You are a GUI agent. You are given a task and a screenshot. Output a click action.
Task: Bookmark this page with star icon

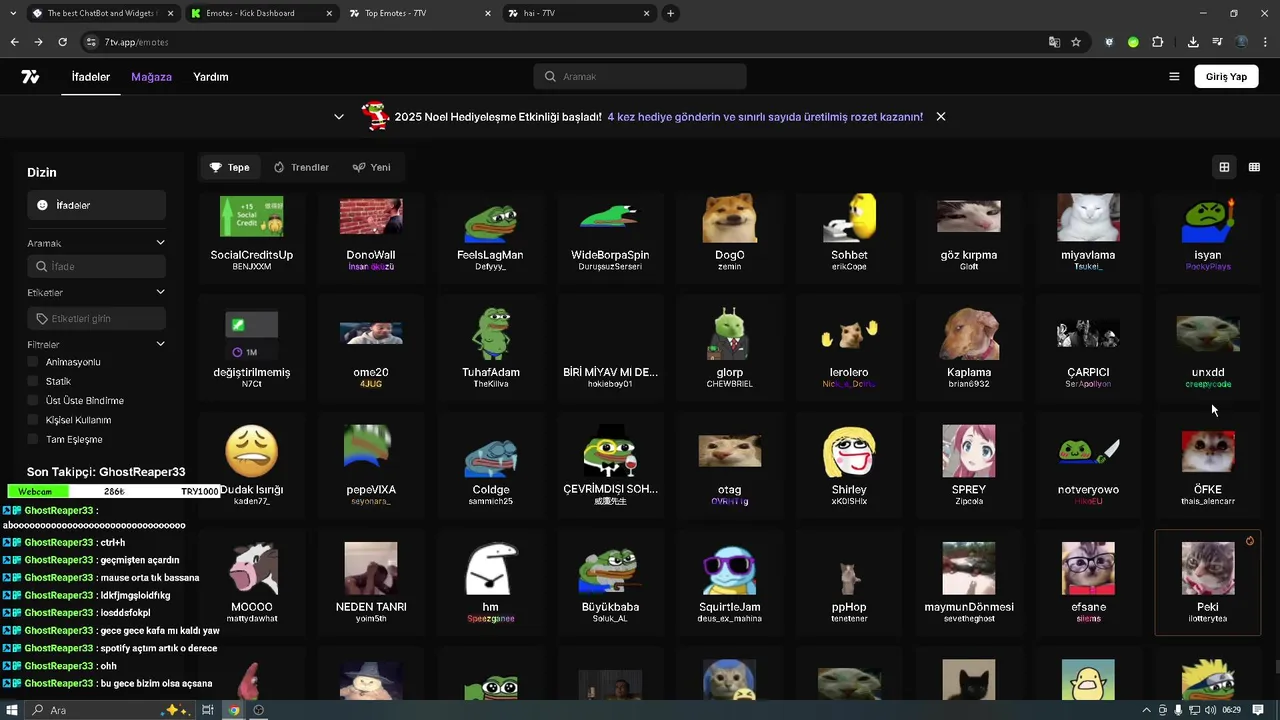[1076, 42]
